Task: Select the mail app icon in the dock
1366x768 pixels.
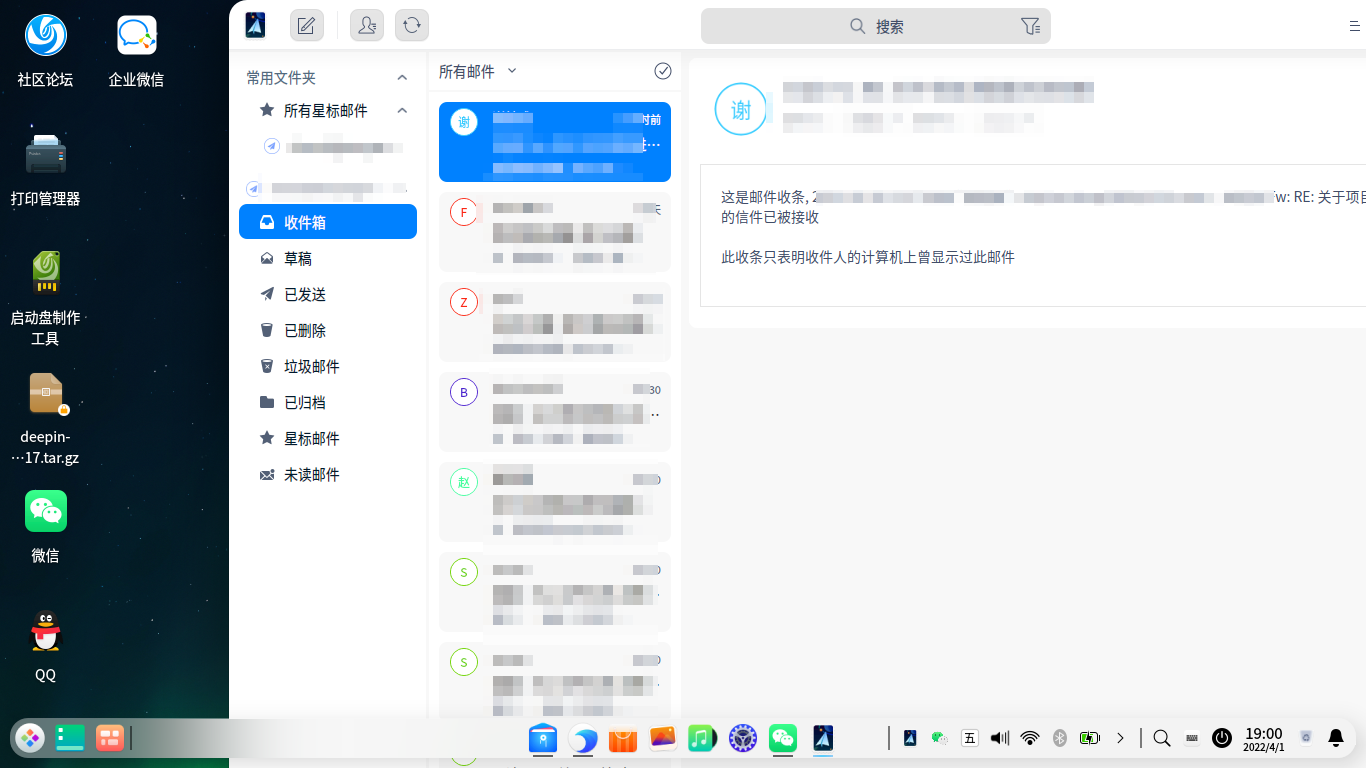Action: 822,739
